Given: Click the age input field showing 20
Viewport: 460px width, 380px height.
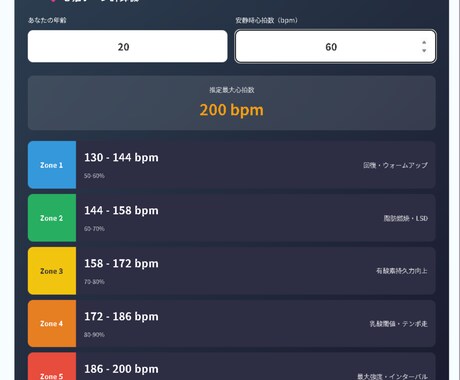Looking at the screenshot, I should point(128,46).
